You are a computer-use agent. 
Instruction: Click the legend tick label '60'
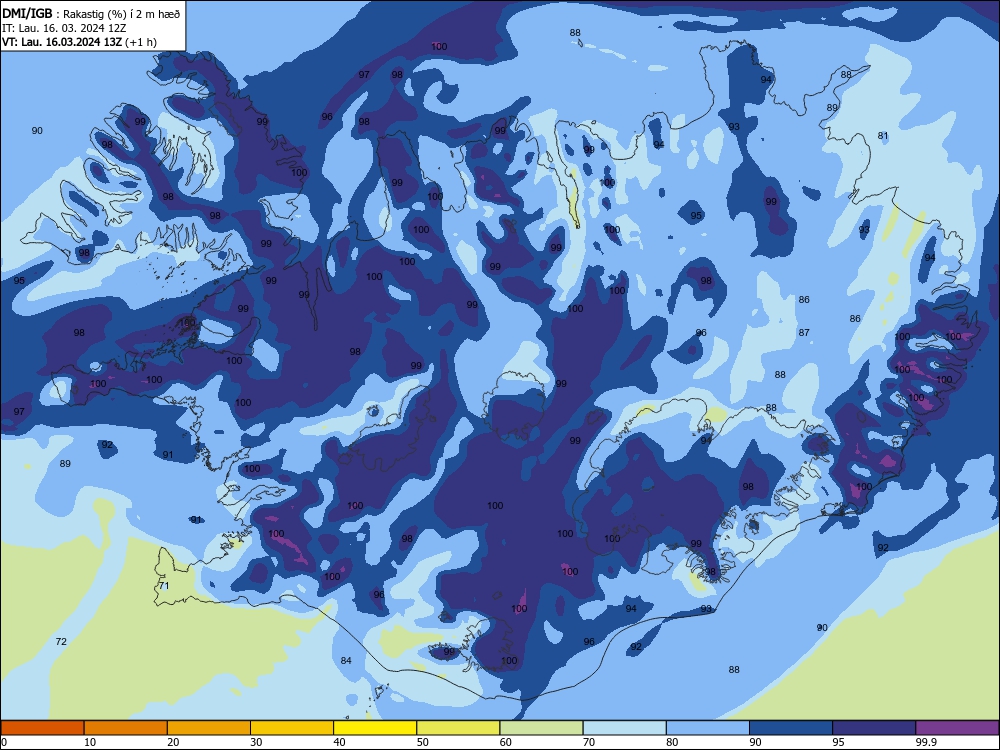click(506, 742)
